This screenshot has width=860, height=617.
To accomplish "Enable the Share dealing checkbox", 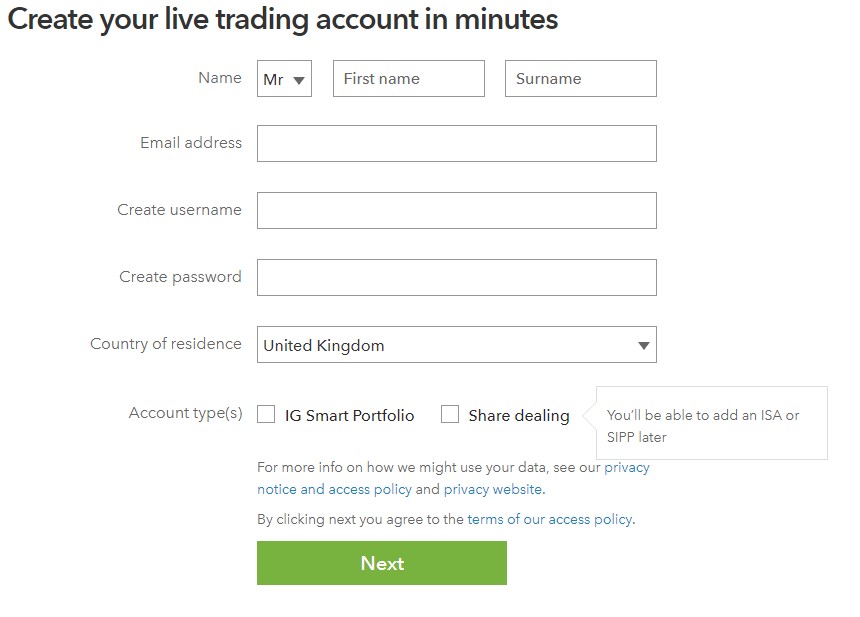I will 450,413.
